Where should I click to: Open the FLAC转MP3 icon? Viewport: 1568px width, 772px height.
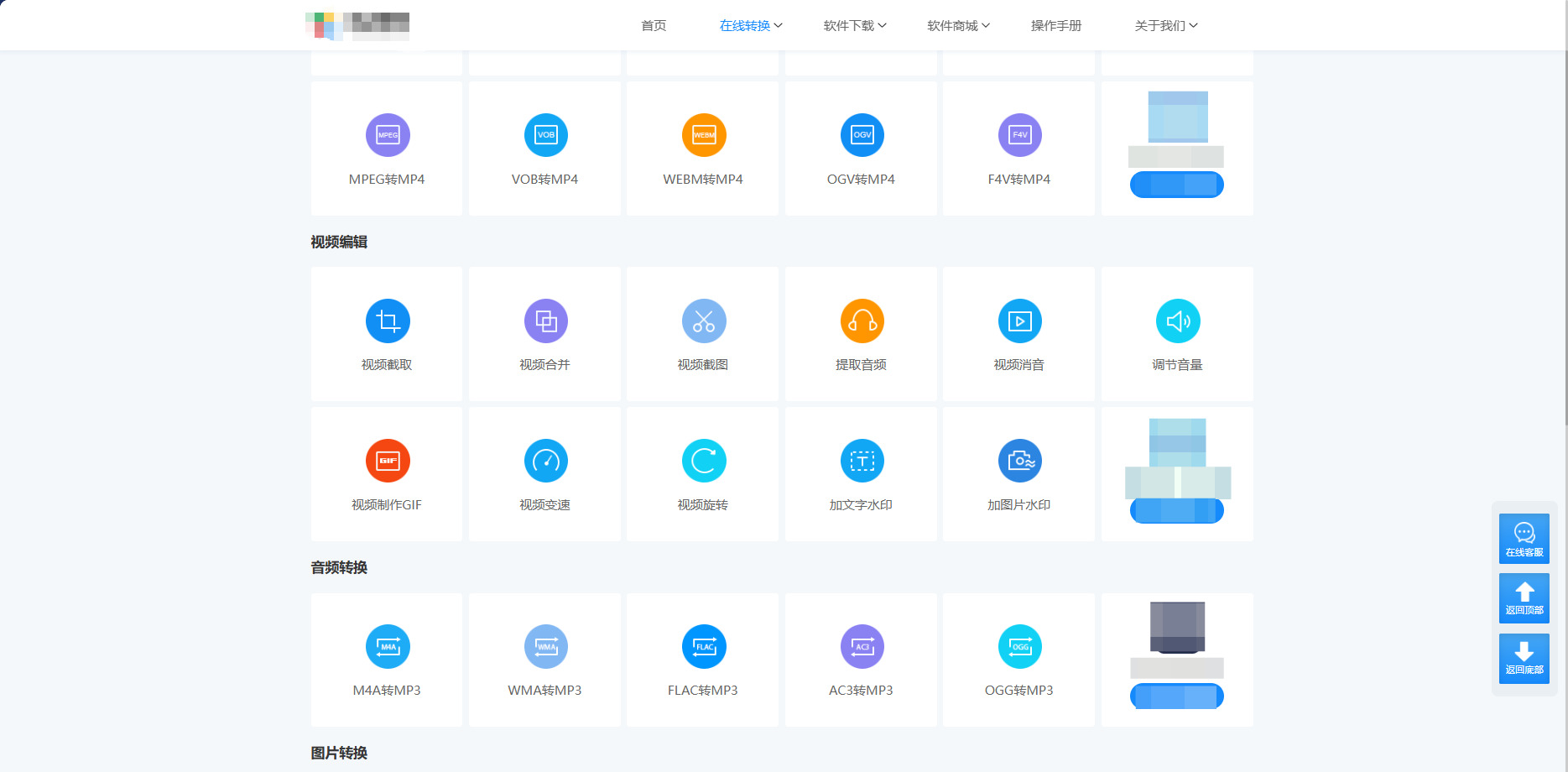(704, 646)
